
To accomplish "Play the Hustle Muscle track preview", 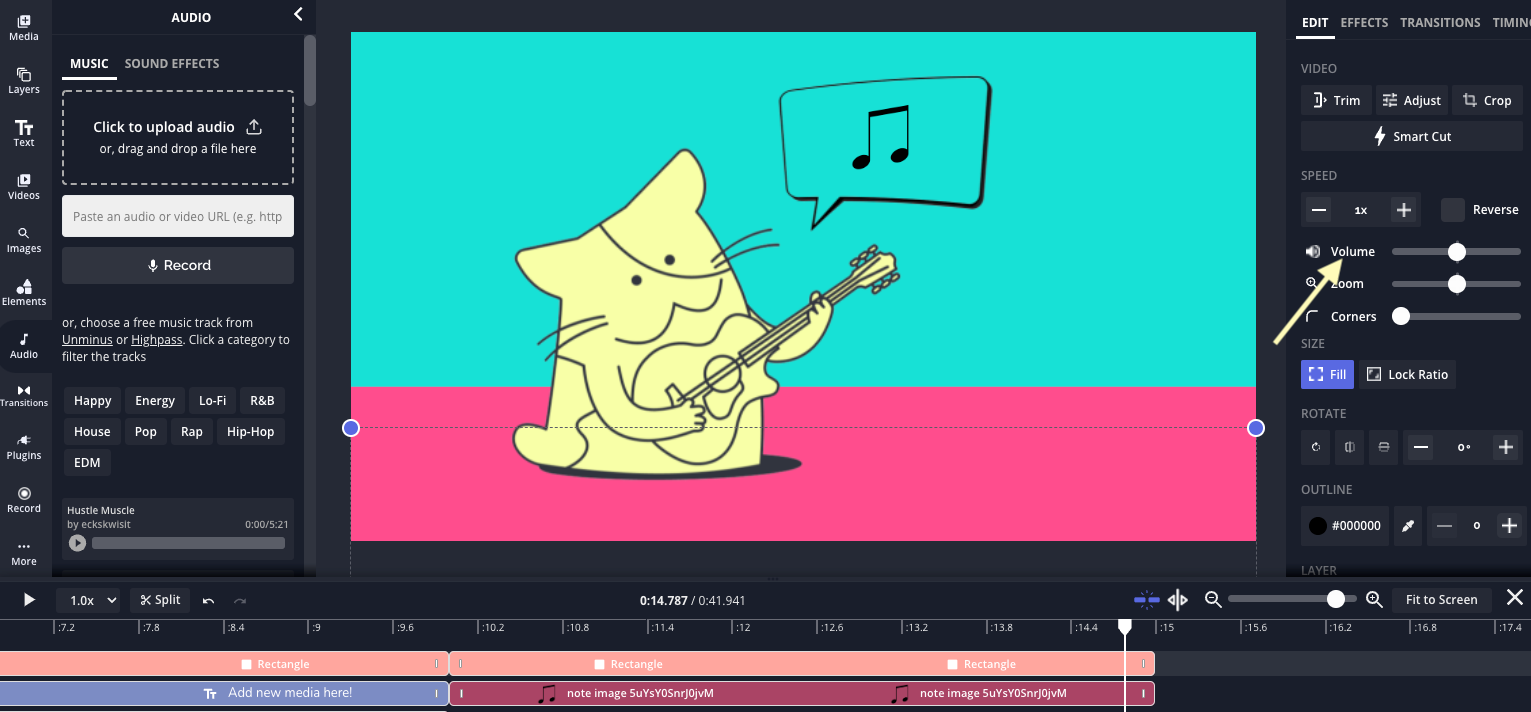I will [77, 543].
